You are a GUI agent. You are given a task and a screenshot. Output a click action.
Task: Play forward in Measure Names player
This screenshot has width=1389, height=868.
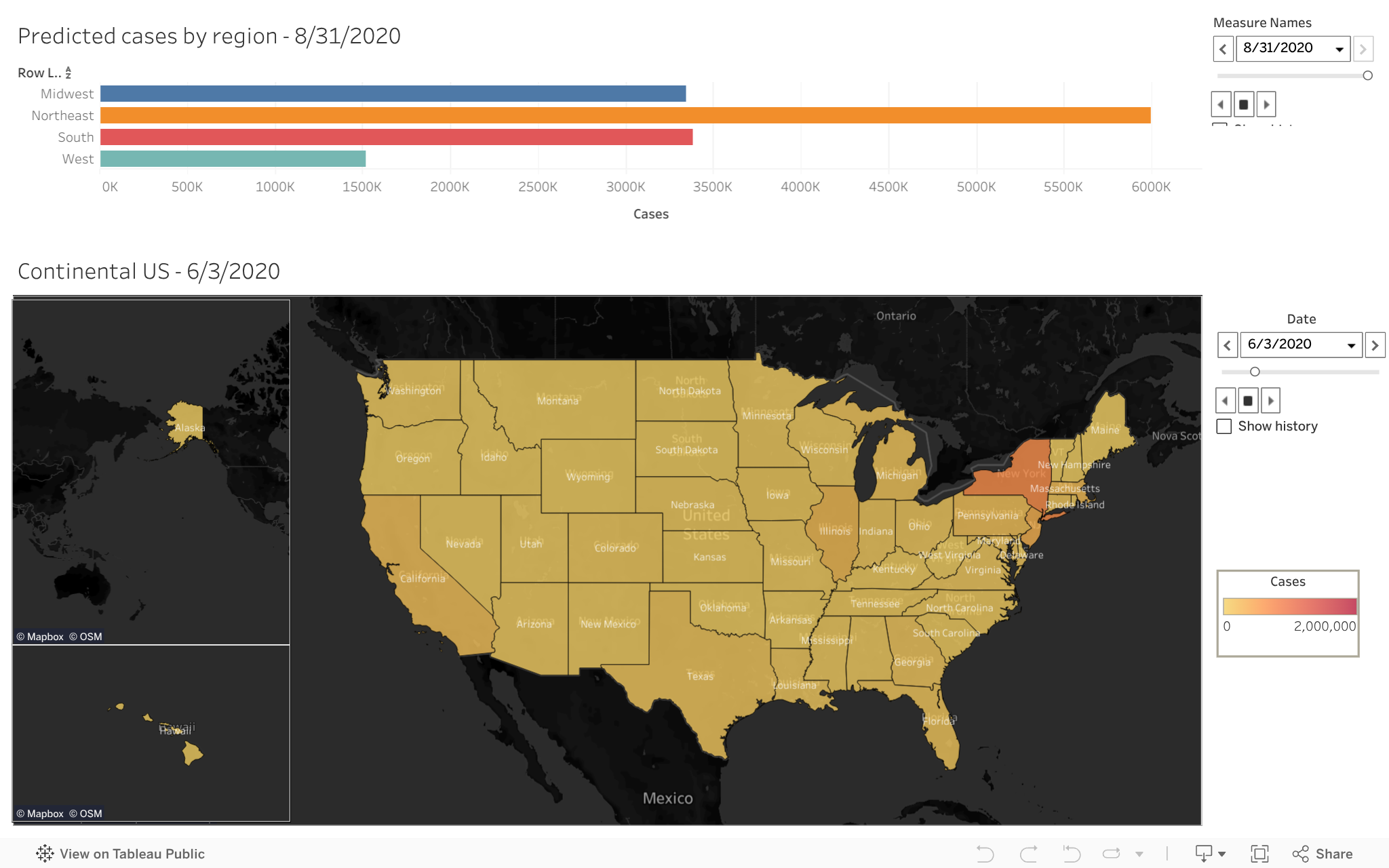[x=1266, y=104]
